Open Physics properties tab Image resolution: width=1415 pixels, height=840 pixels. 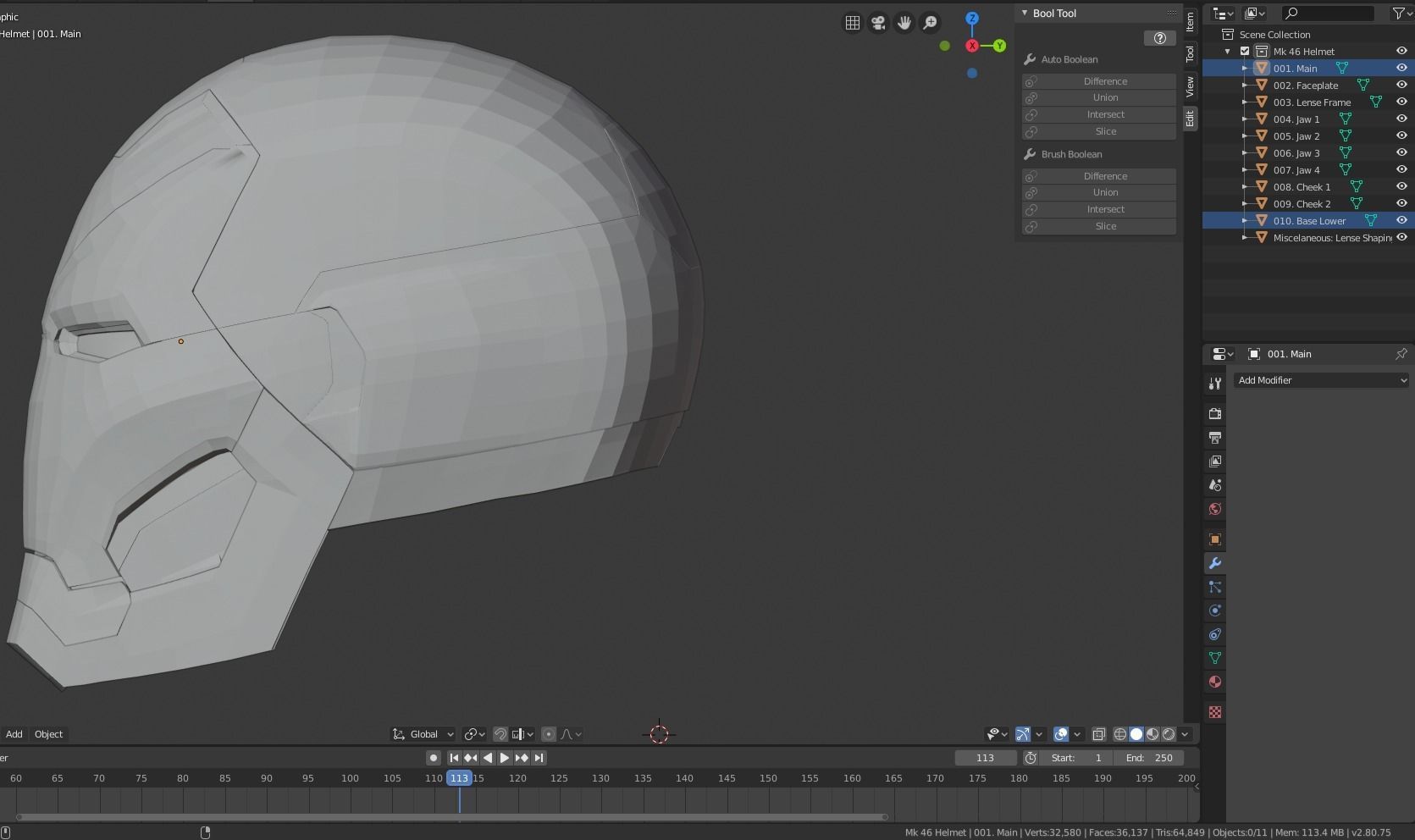[x=1215, y=611]
